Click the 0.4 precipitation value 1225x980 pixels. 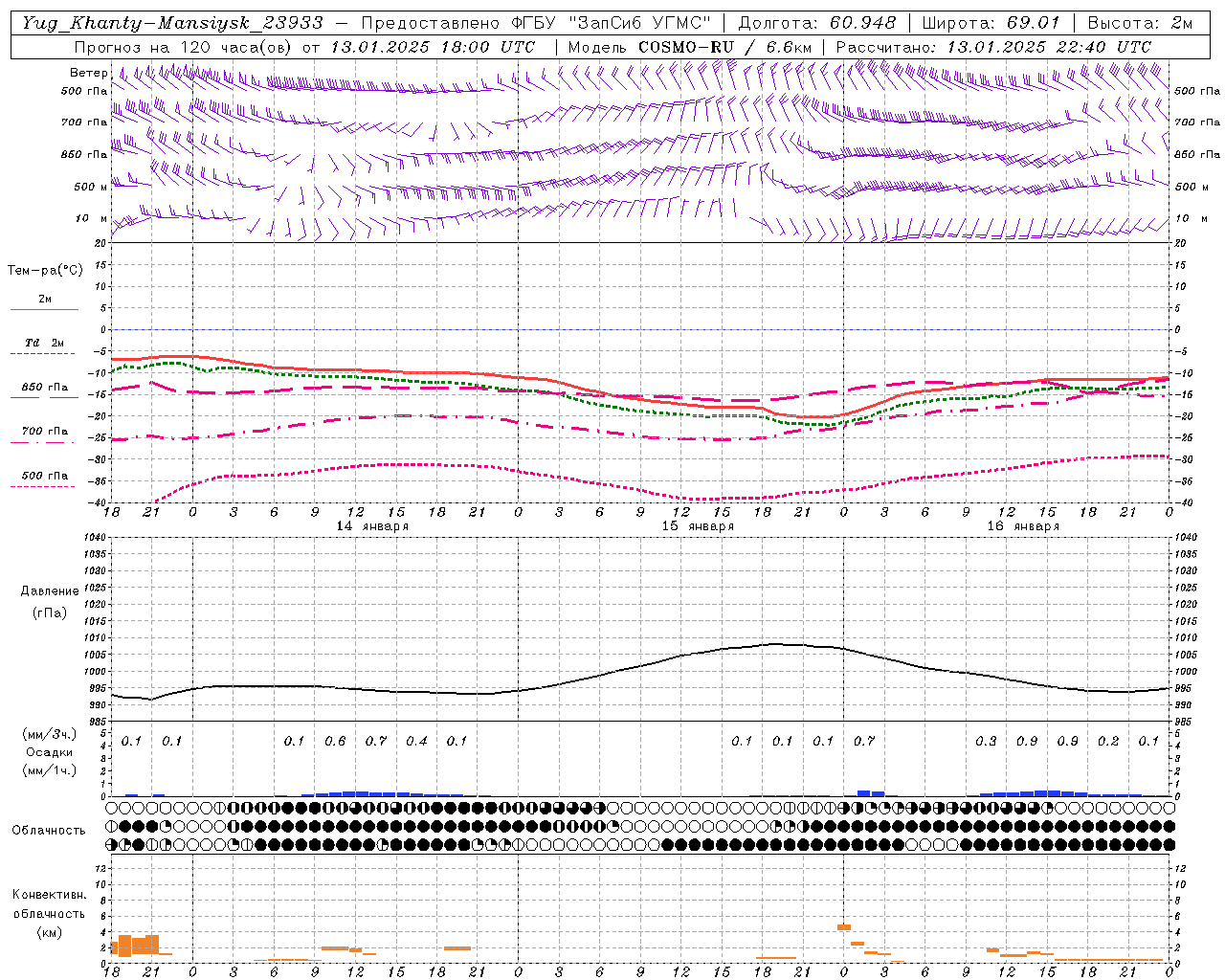click(x=416, y=742)
